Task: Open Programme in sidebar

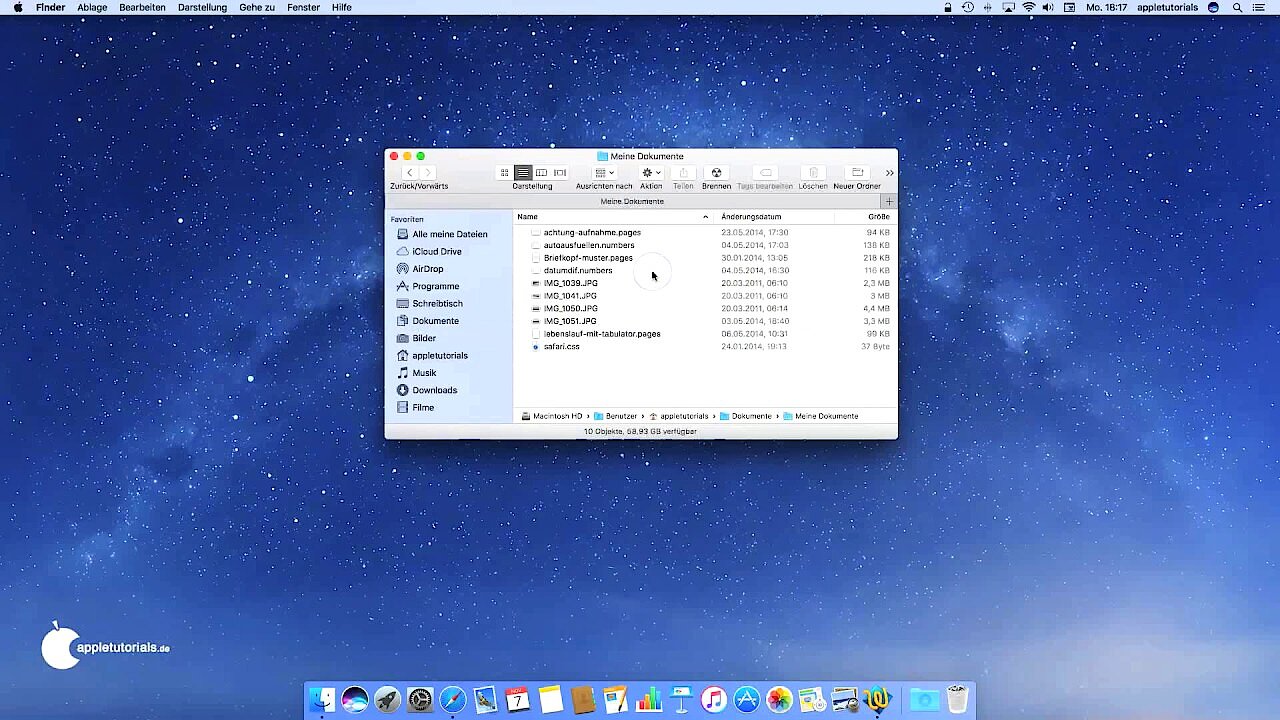Action: pyautogui.click(x=428, y=286)
